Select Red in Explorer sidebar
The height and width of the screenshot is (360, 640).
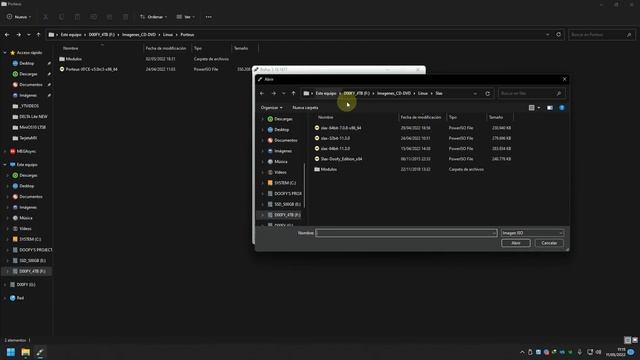[x=17, y=298]
